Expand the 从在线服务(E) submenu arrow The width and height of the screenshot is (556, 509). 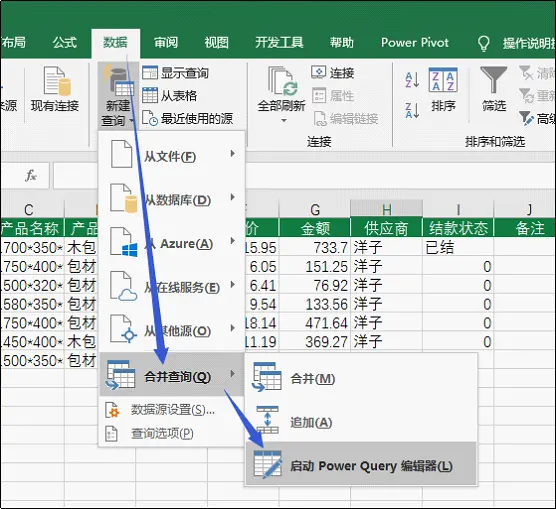pos(233,284)
